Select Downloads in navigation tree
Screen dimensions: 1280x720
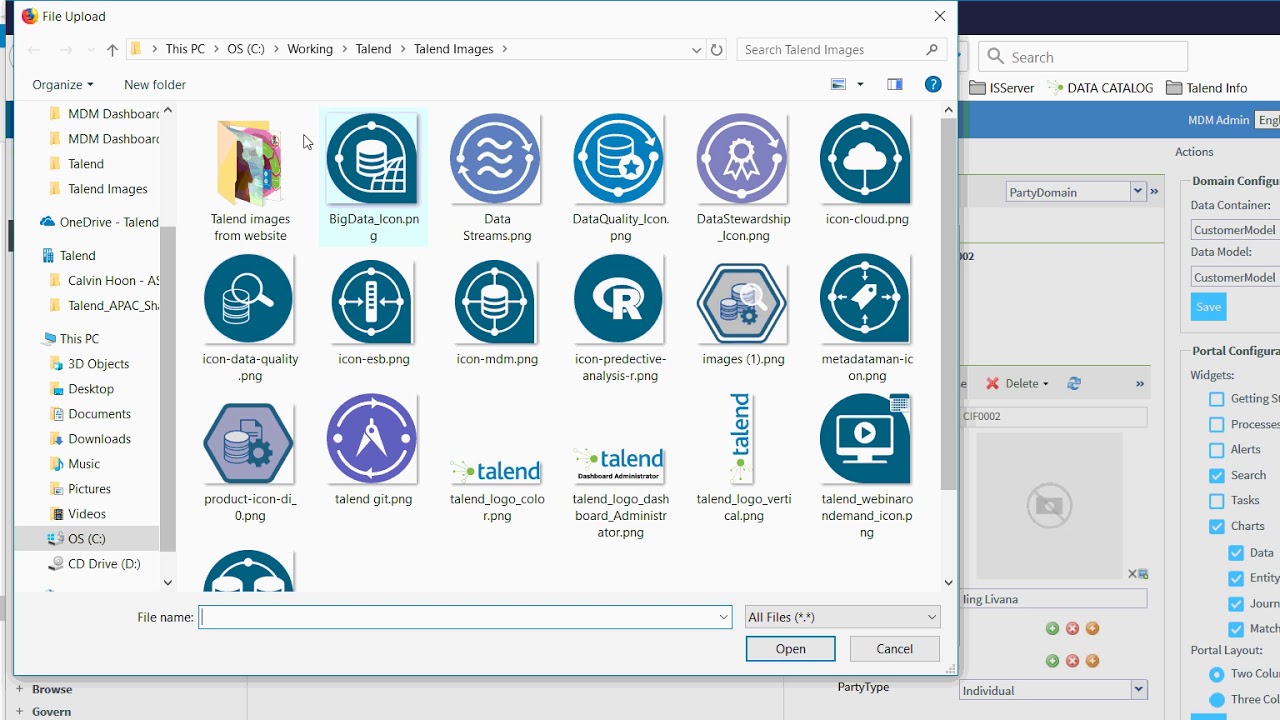(x=99, y=439)
